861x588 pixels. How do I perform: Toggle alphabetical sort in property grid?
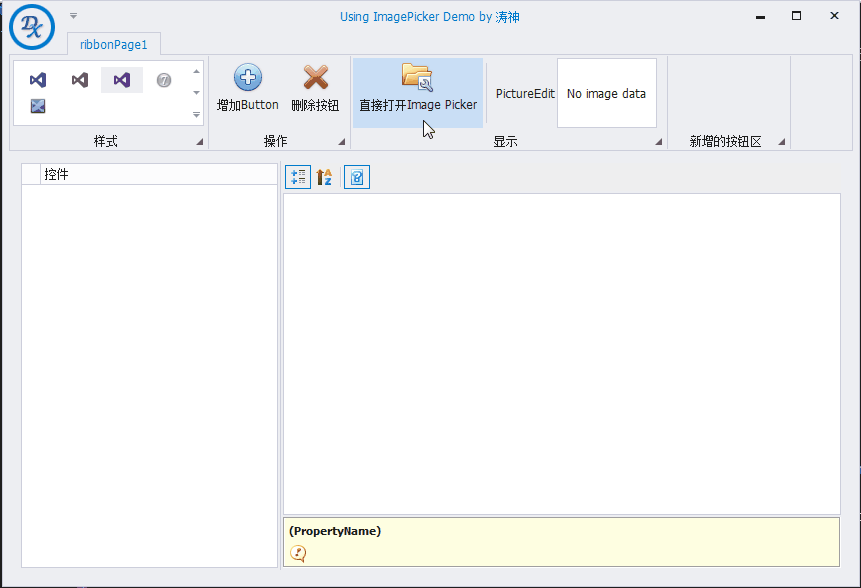click(324, 177)
